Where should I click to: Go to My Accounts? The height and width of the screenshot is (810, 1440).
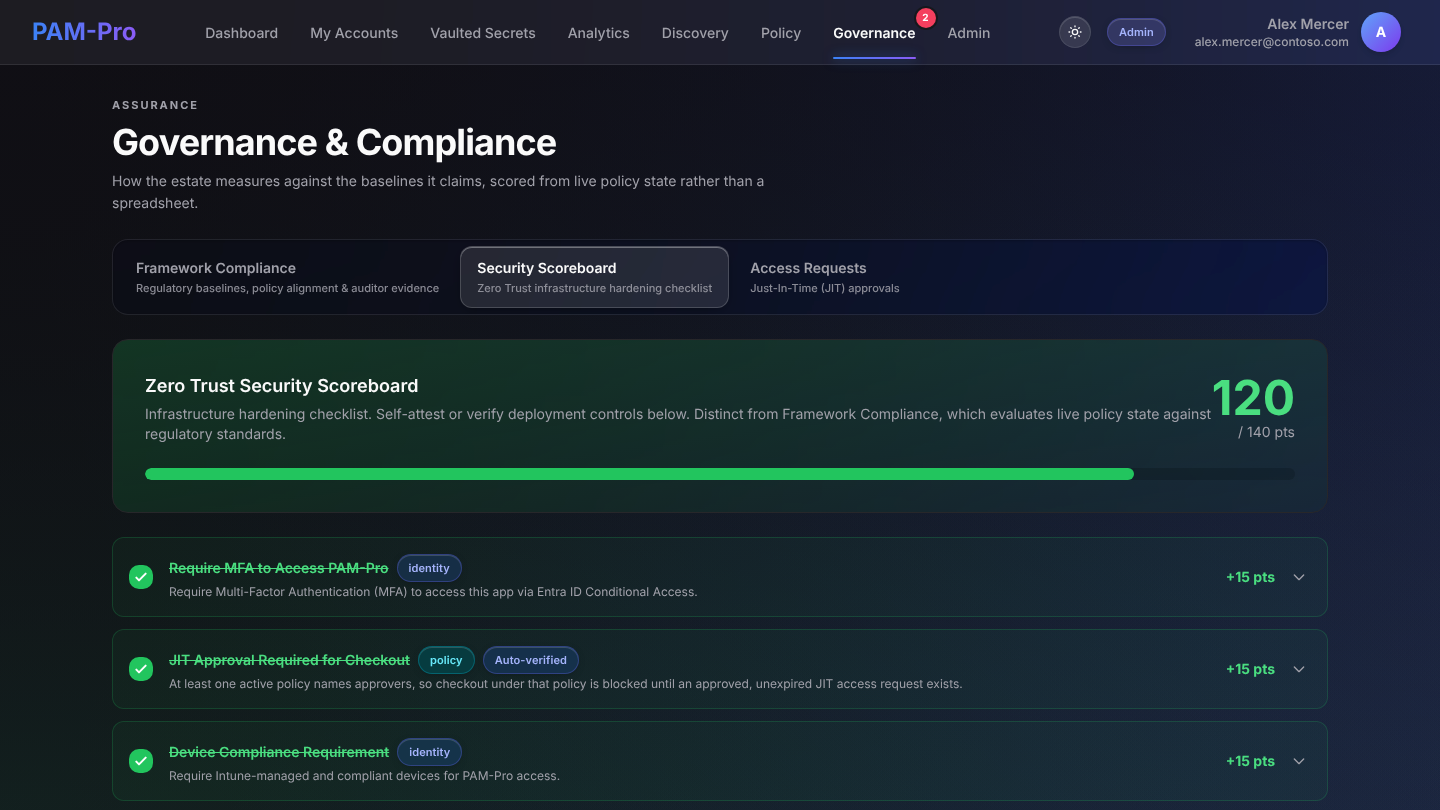tap(354, 33)
